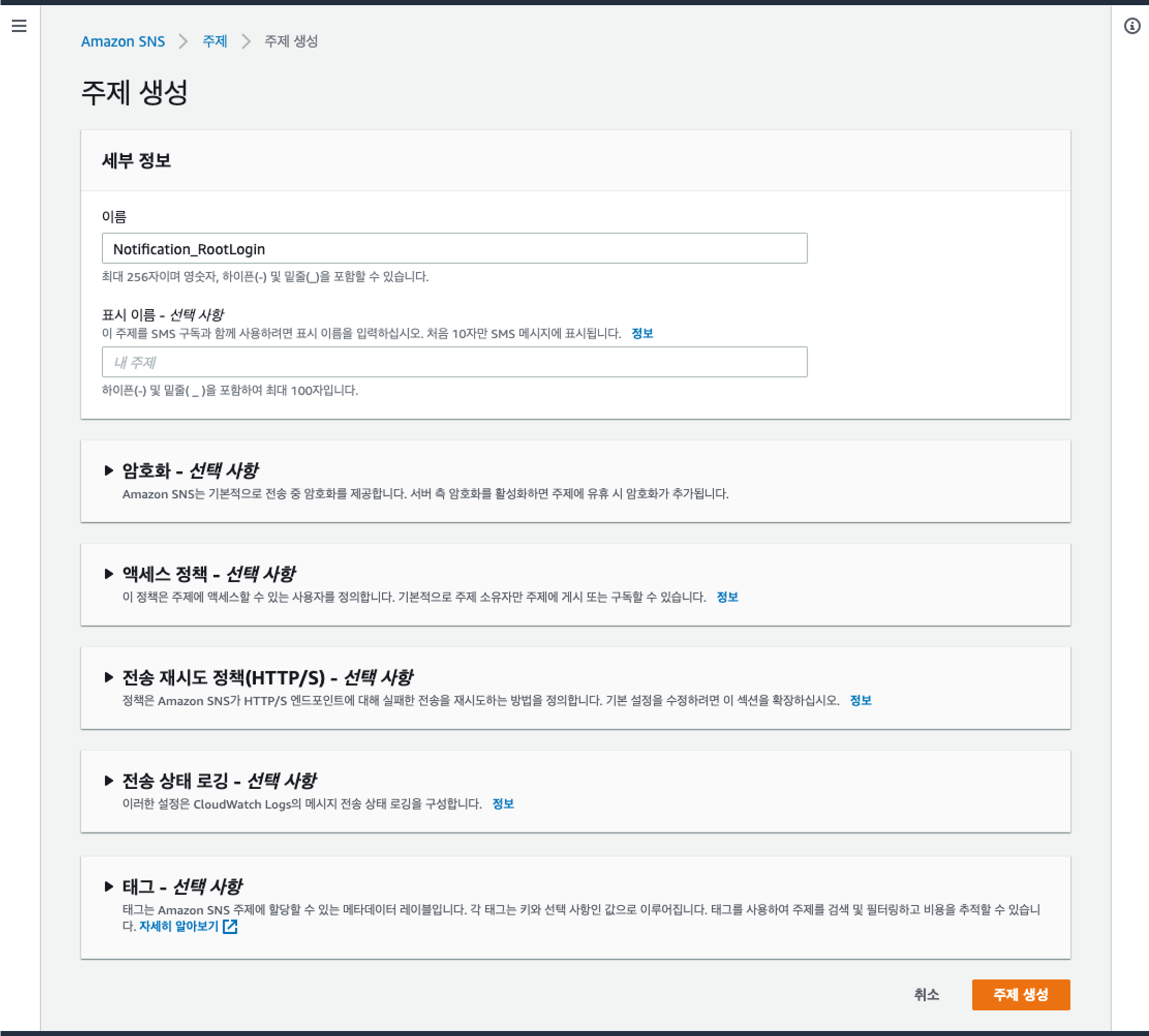1149x1036 pixels.
Task: Open 정보 link beside 표시 이름 description
Action: point(642,334)
